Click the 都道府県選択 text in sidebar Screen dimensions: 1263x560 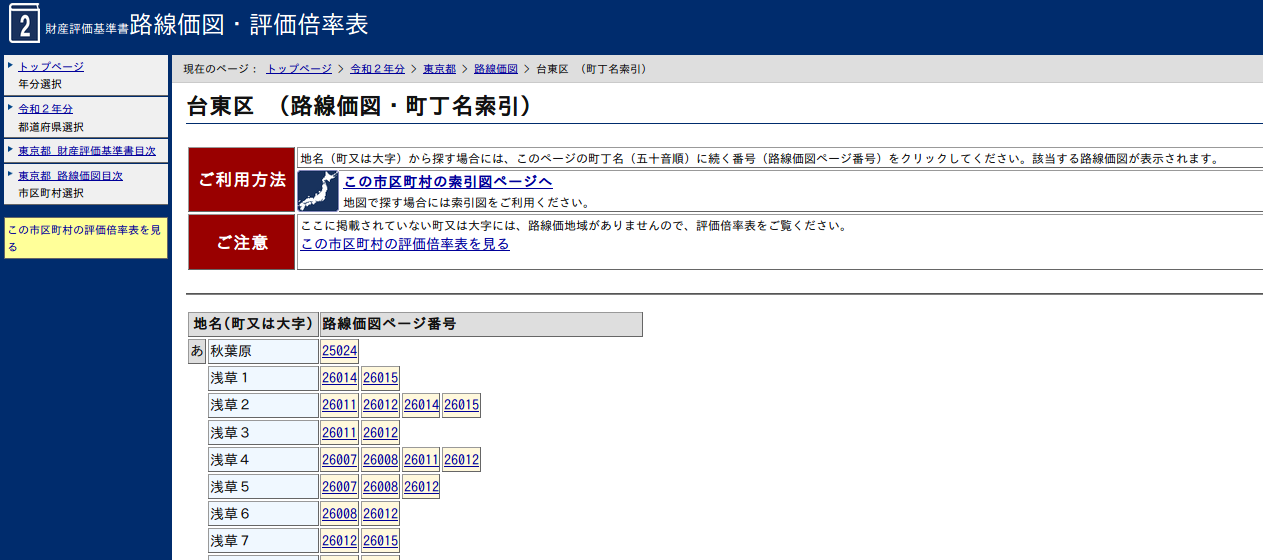51,127
